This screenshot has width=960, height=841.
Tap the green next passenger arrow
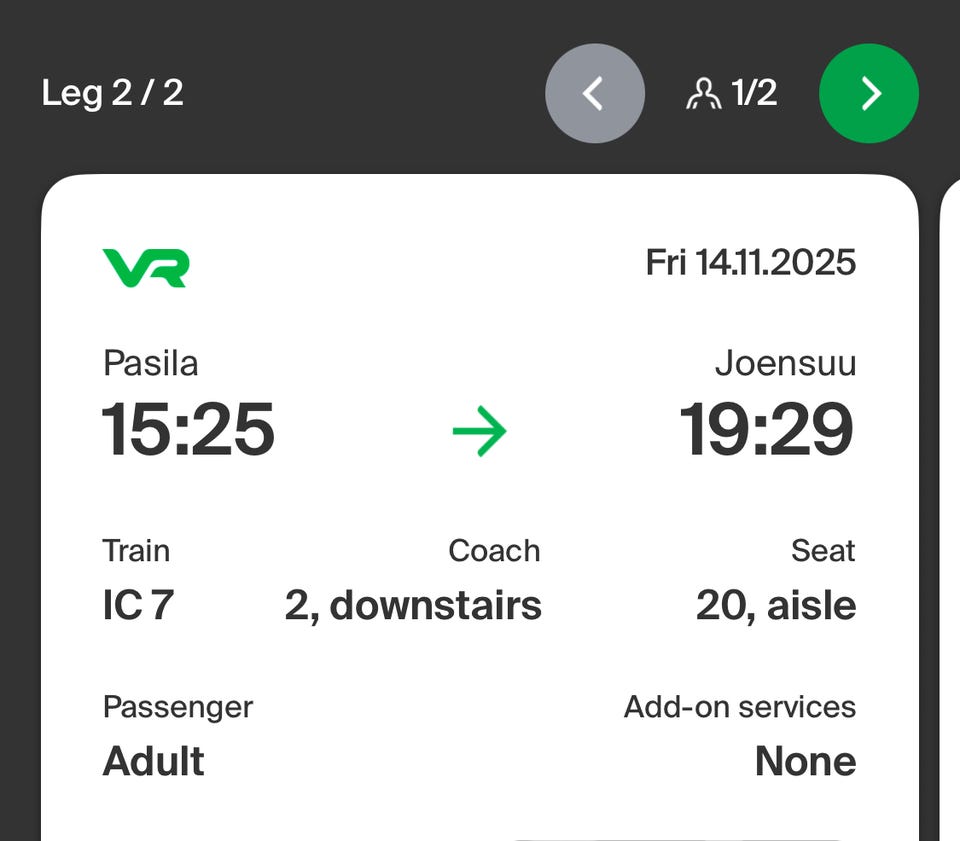pos(868,94)
